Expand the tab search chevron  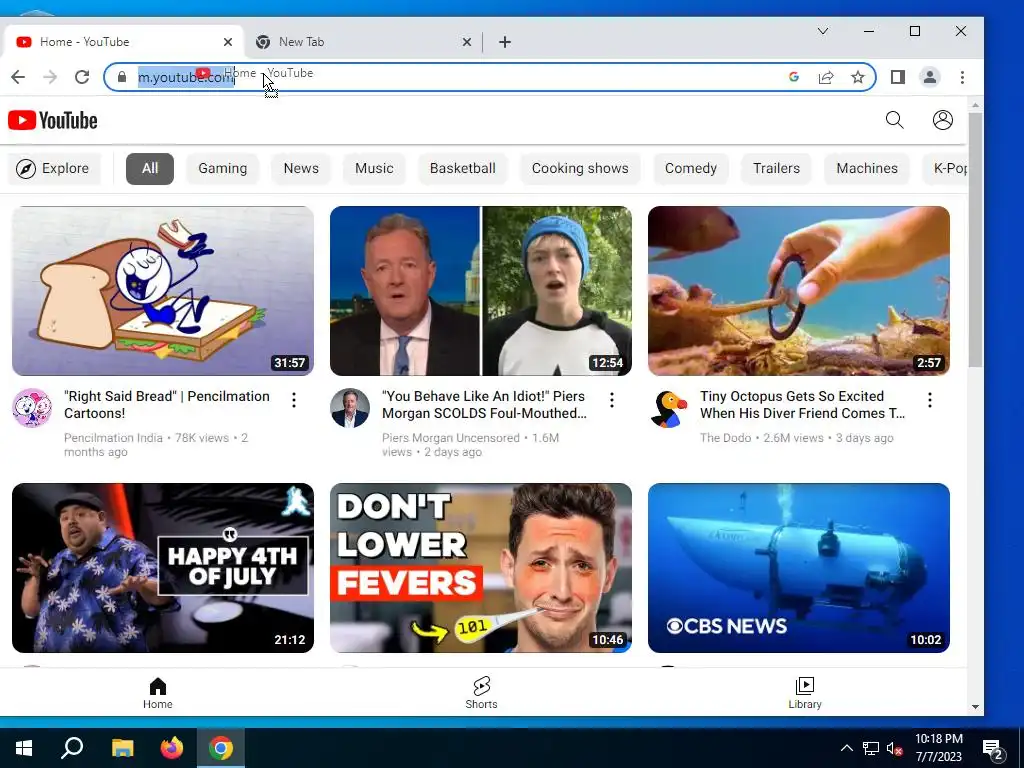click(823, 31)
